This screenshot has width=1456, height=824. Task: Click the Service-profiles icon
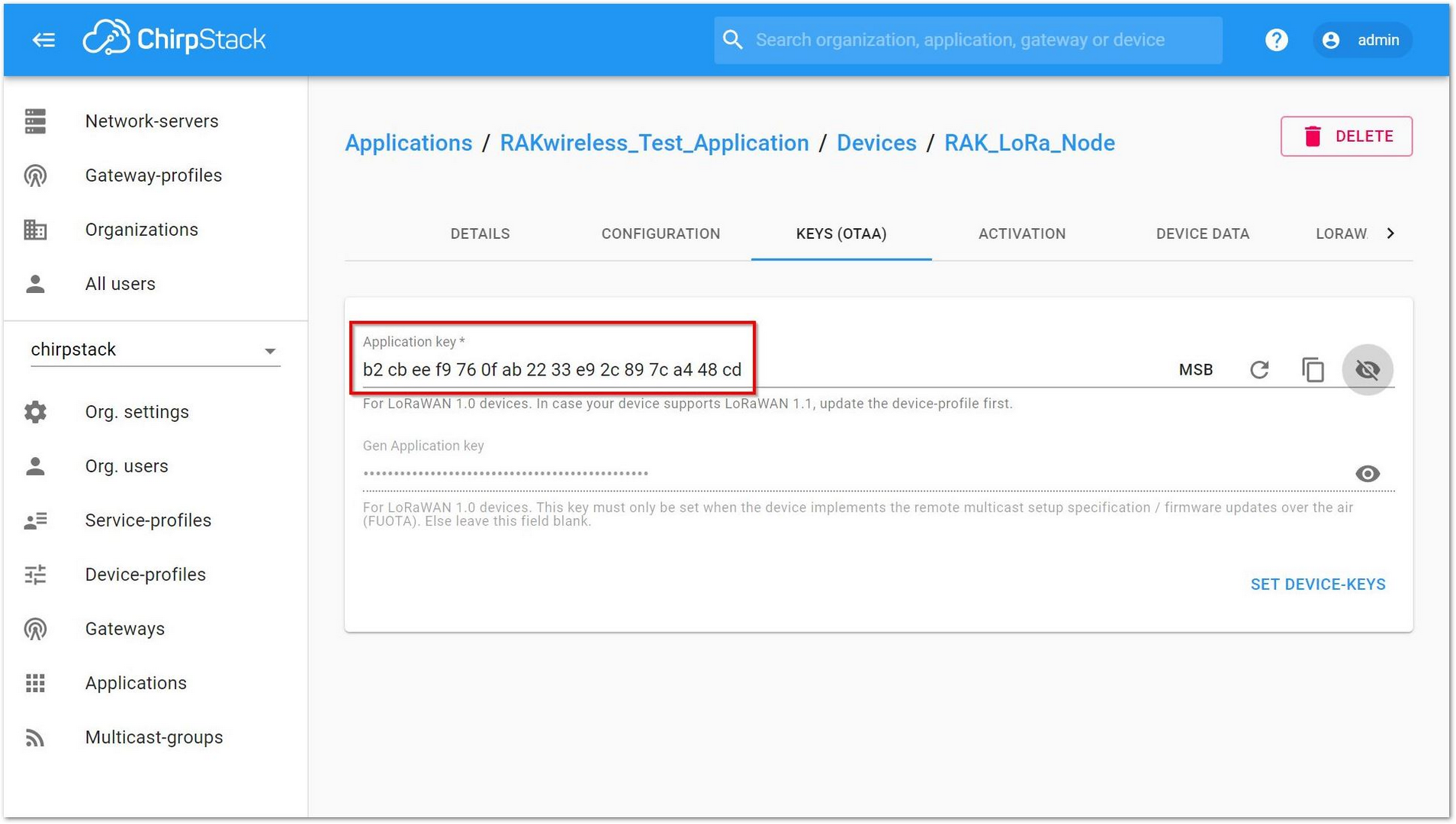pos(35,520)
